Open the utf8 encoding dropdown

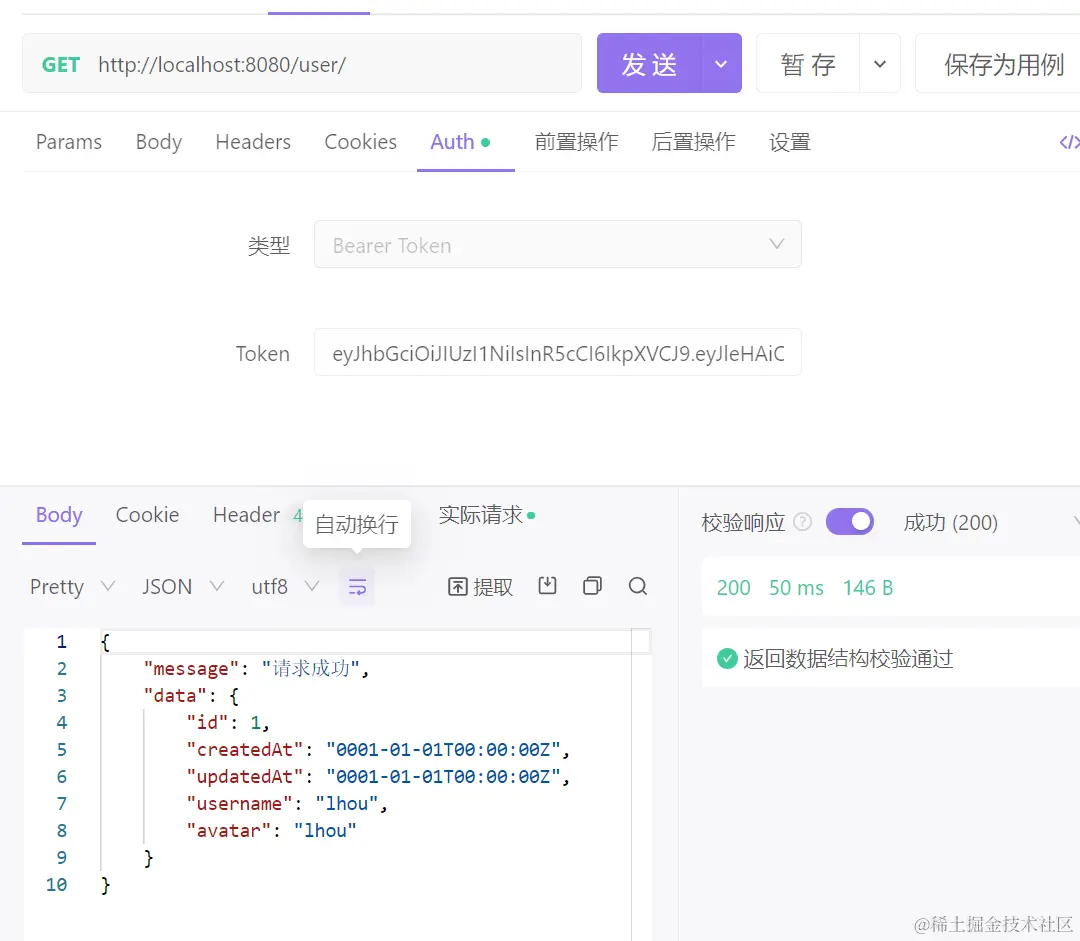[285, 587]
